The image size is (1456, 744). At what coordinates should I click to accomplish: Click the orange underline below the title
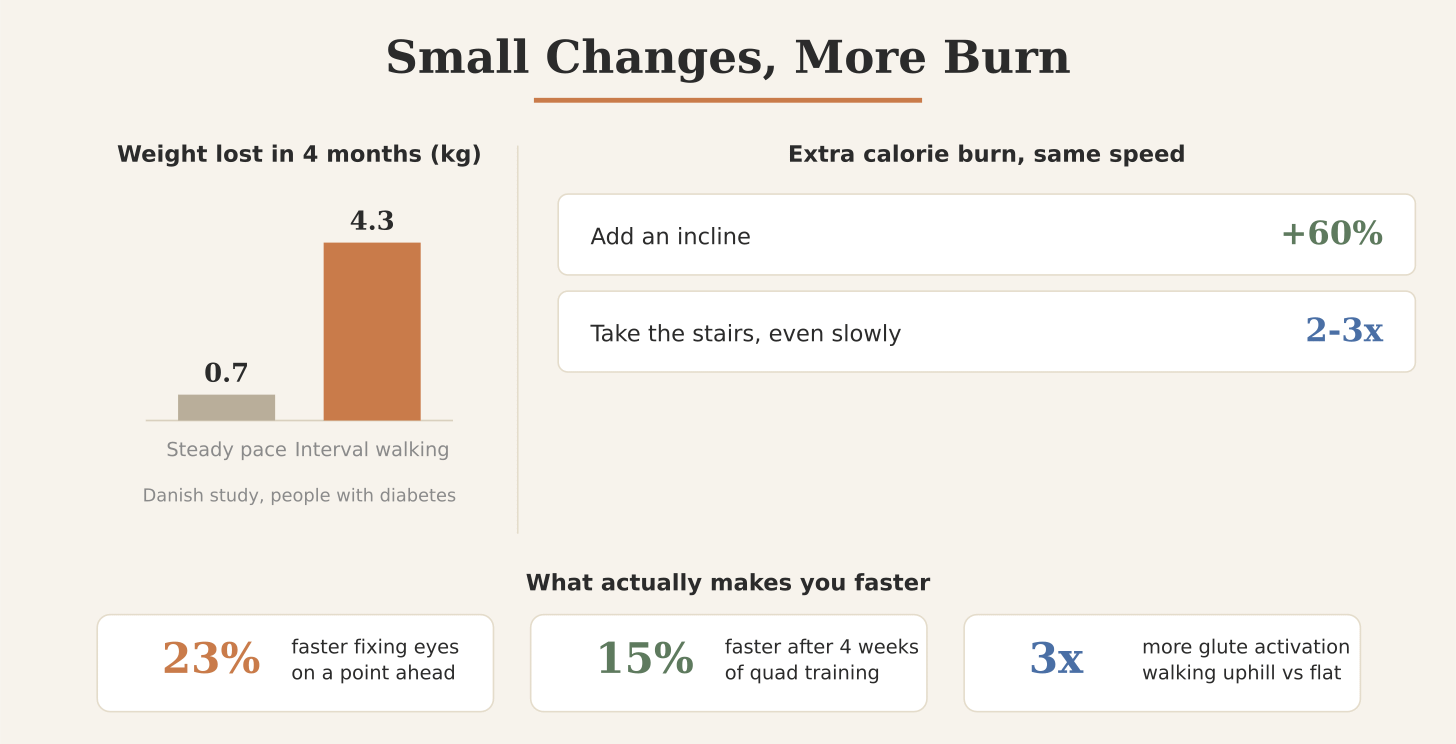click(x=728, y=100)
